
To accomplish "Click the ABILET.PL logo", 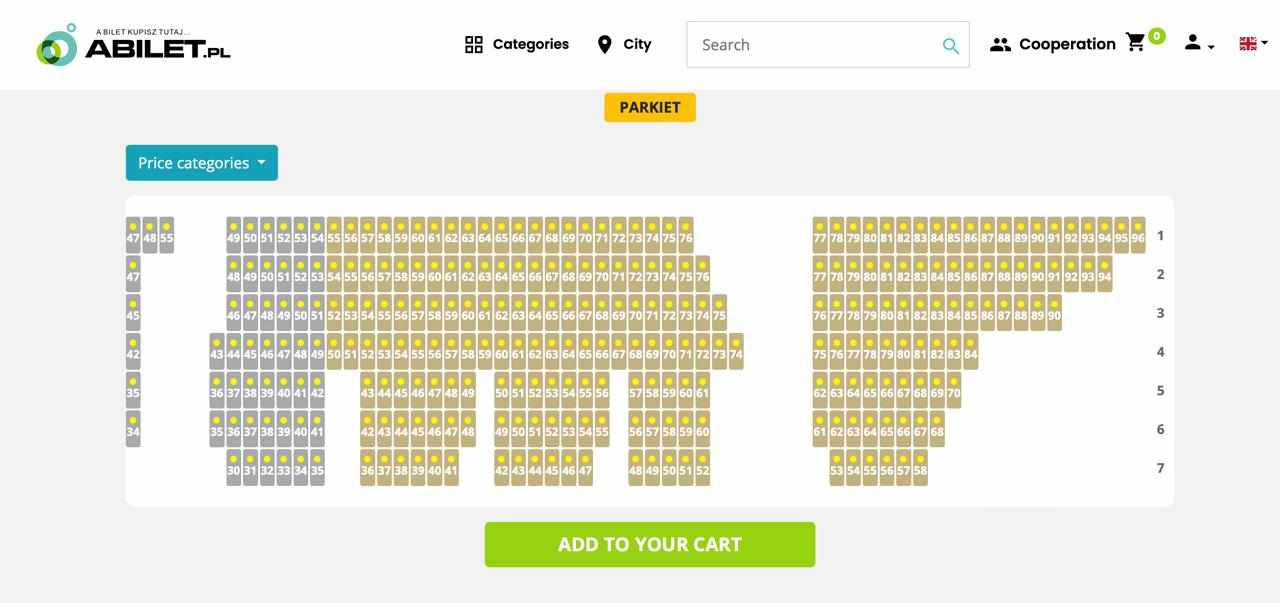I will (x=133, y=45).
